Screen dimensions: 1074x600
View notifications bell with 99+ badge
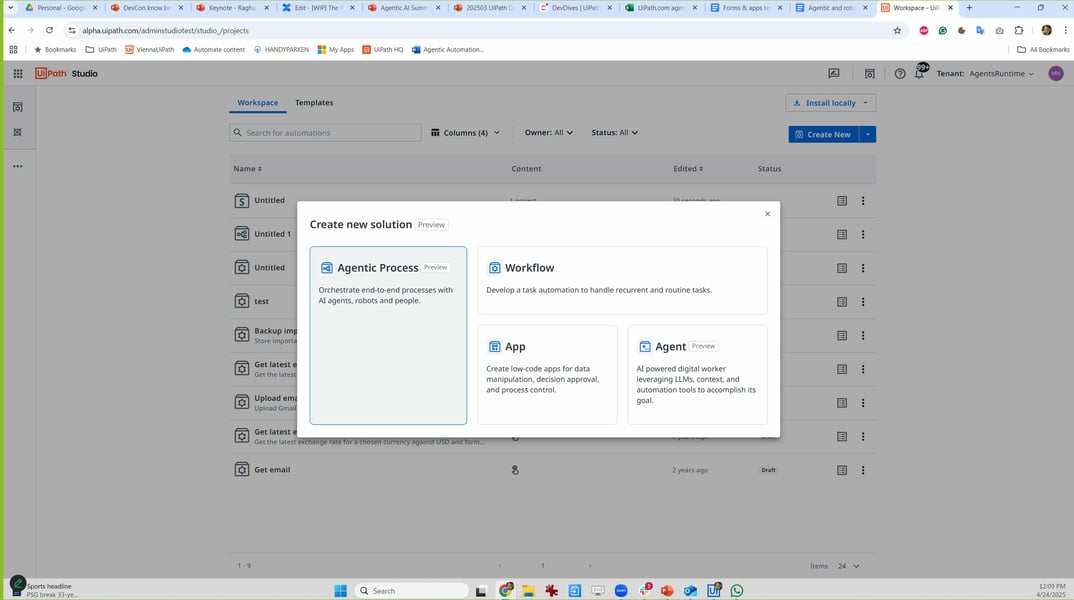tap(920, 72)
